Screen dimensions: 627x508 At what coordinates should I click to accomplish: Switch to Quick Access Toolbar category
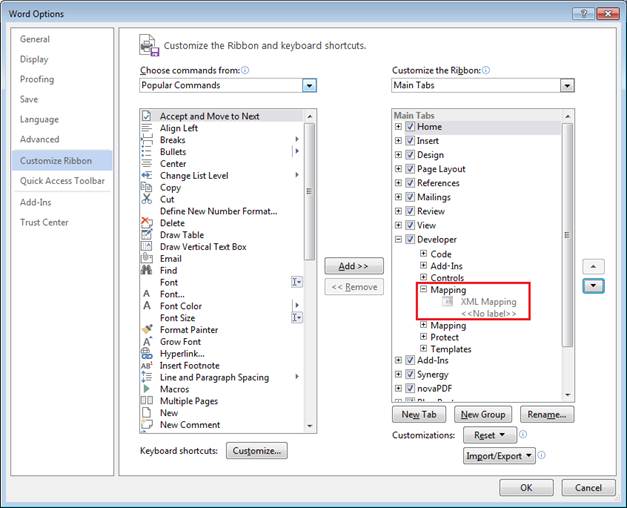click(x=62, y=181)
